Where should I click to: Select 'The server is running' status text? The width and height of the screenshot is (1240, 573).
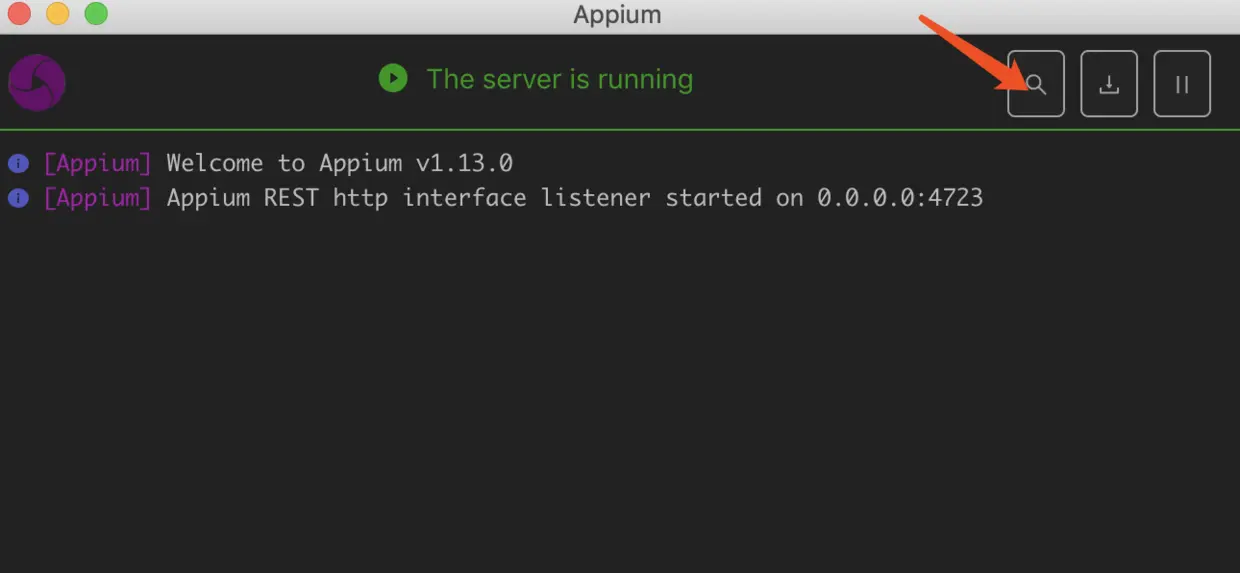tap(560, 79)
